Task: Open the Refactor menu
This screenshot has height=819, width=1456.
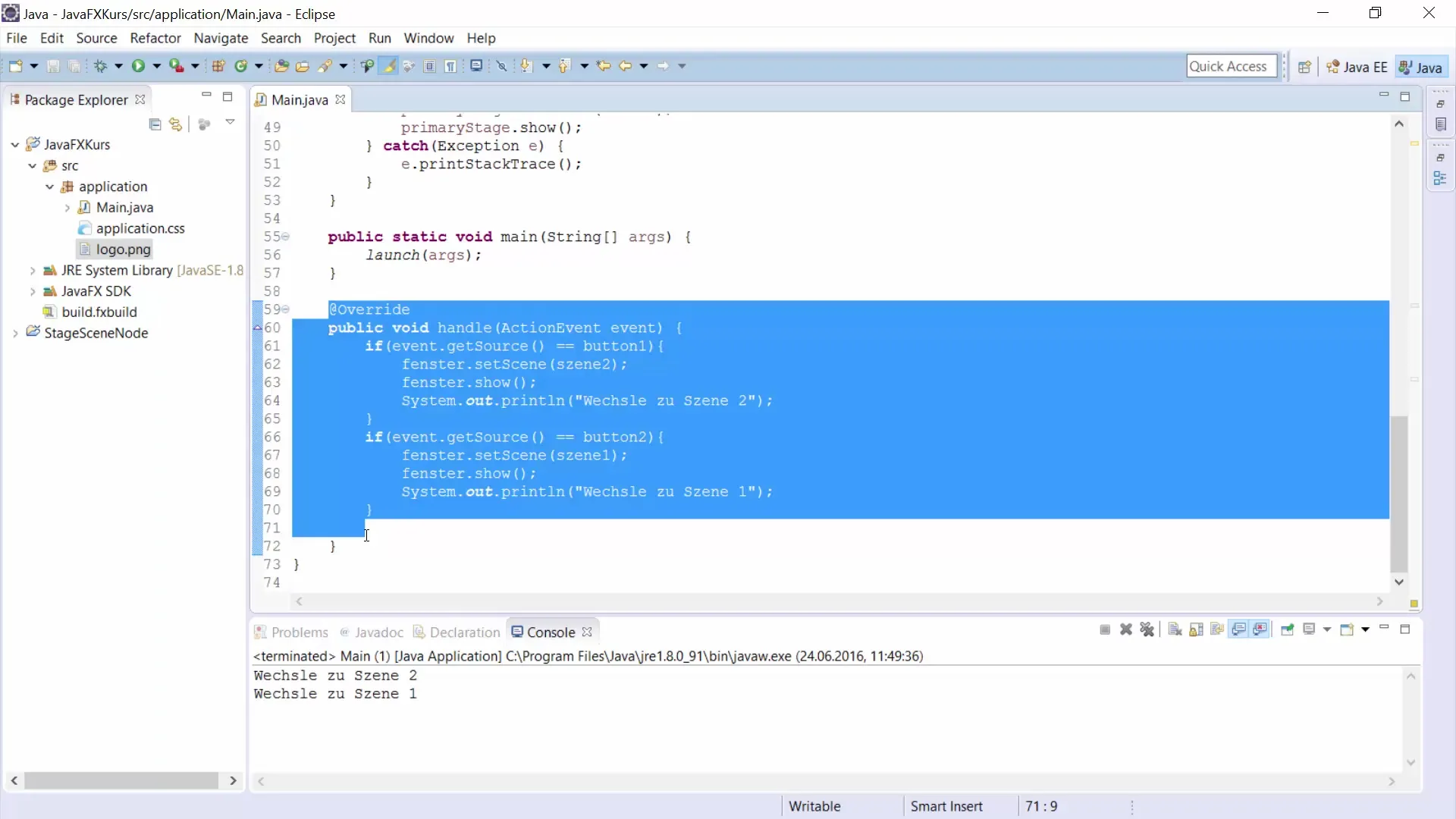Action: pos(155,38)
